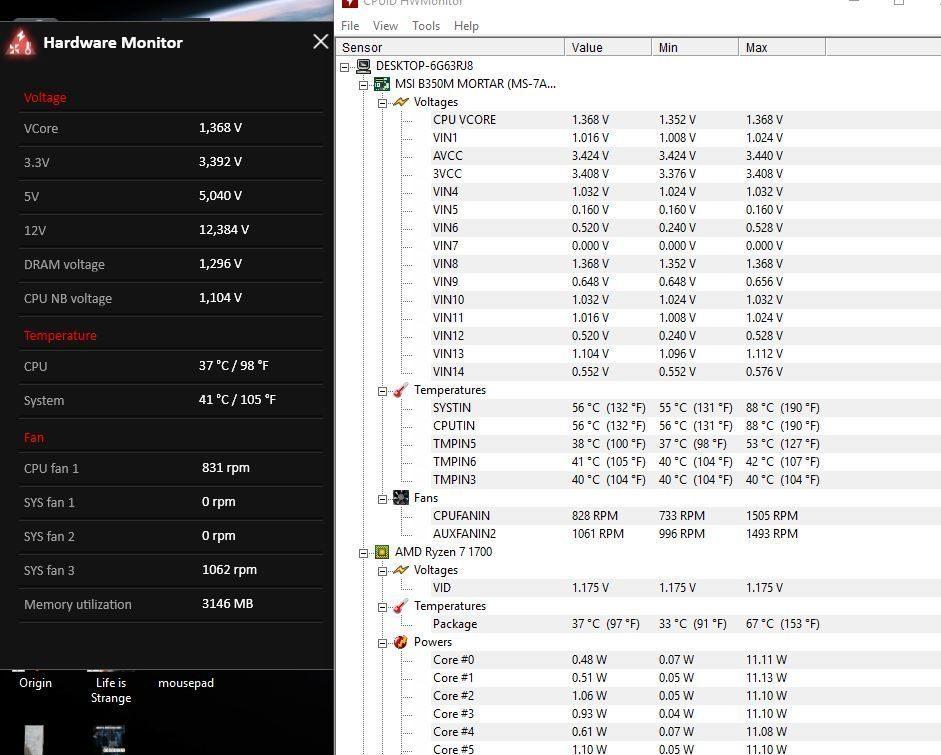The image size is (941, 755).
Task: Click the motherboard Temperatures thermometer icon
Action: pos(401,390)
